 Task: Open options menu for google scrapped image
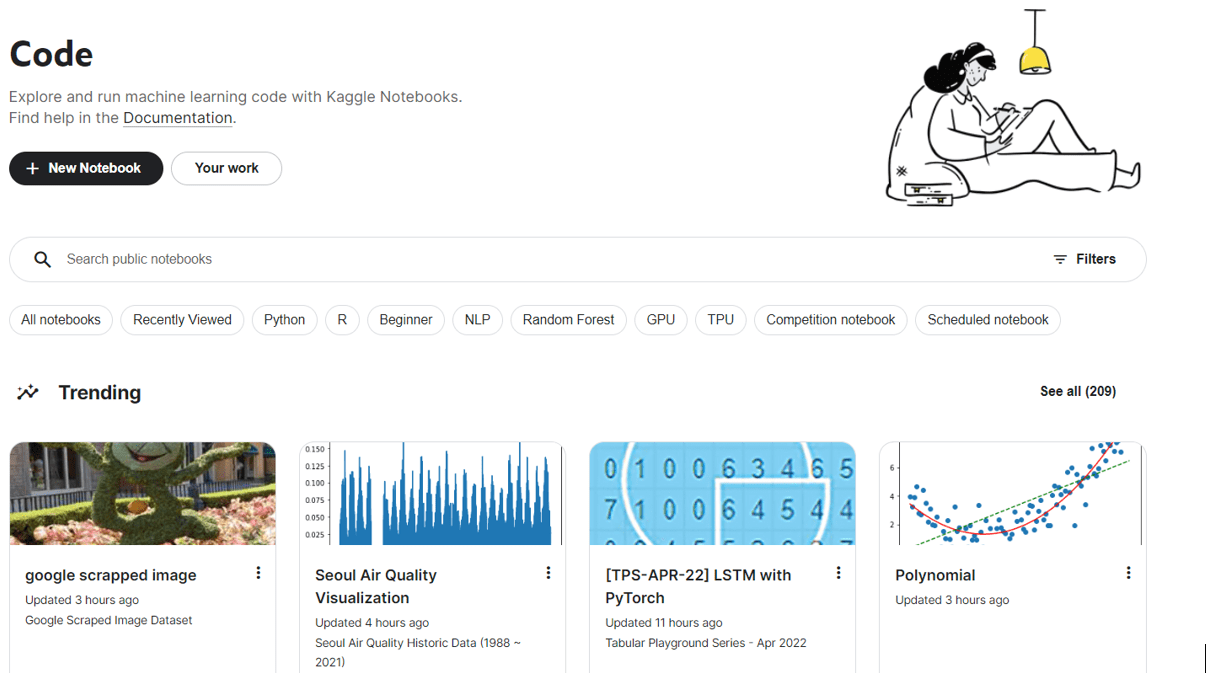tap(258, 573)
